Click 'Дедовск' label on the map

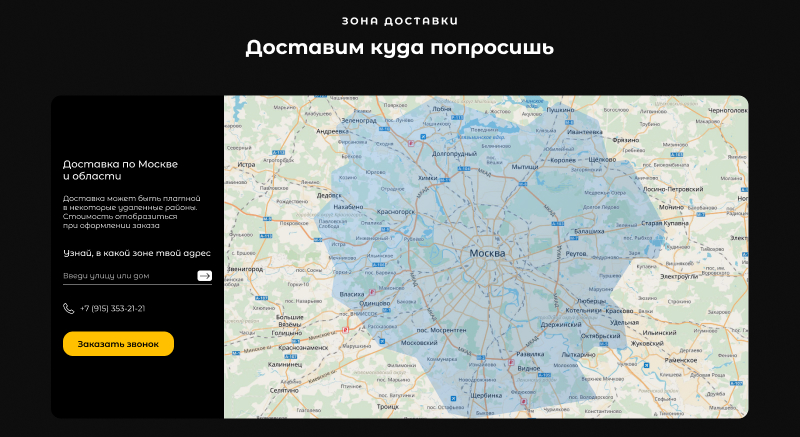pos(329,195)
